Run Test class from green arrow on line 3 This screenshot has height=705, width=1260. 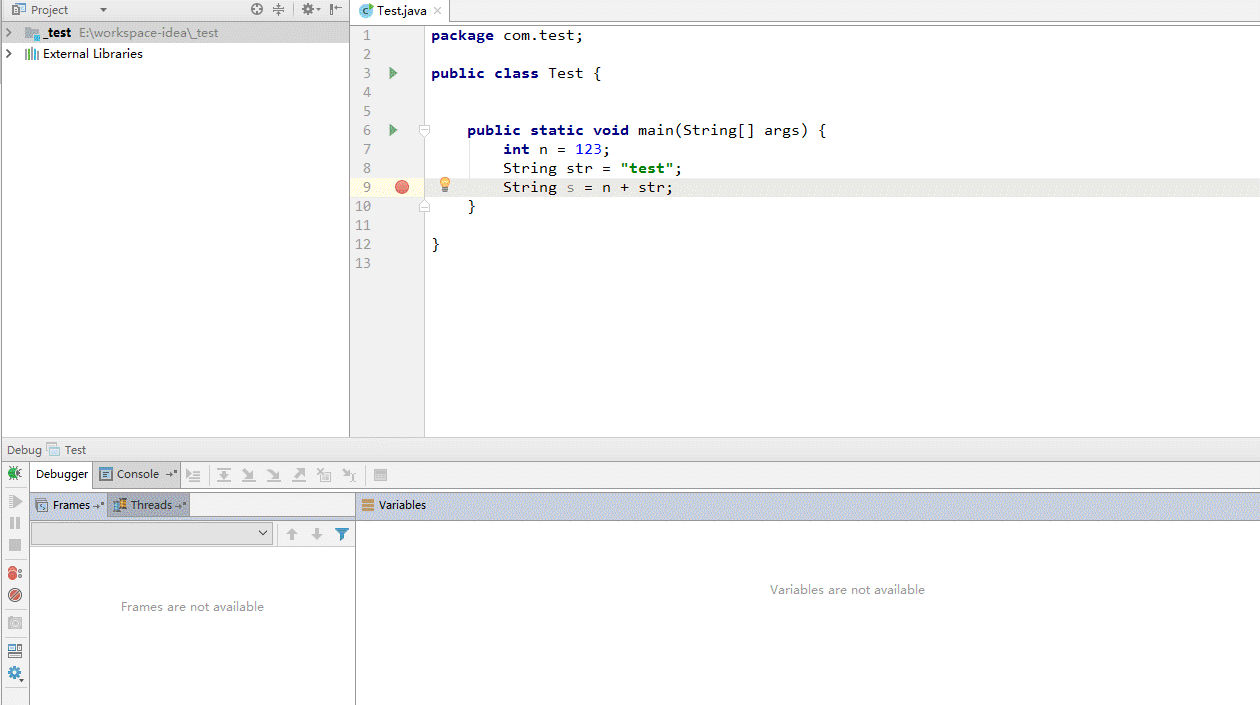393,73
